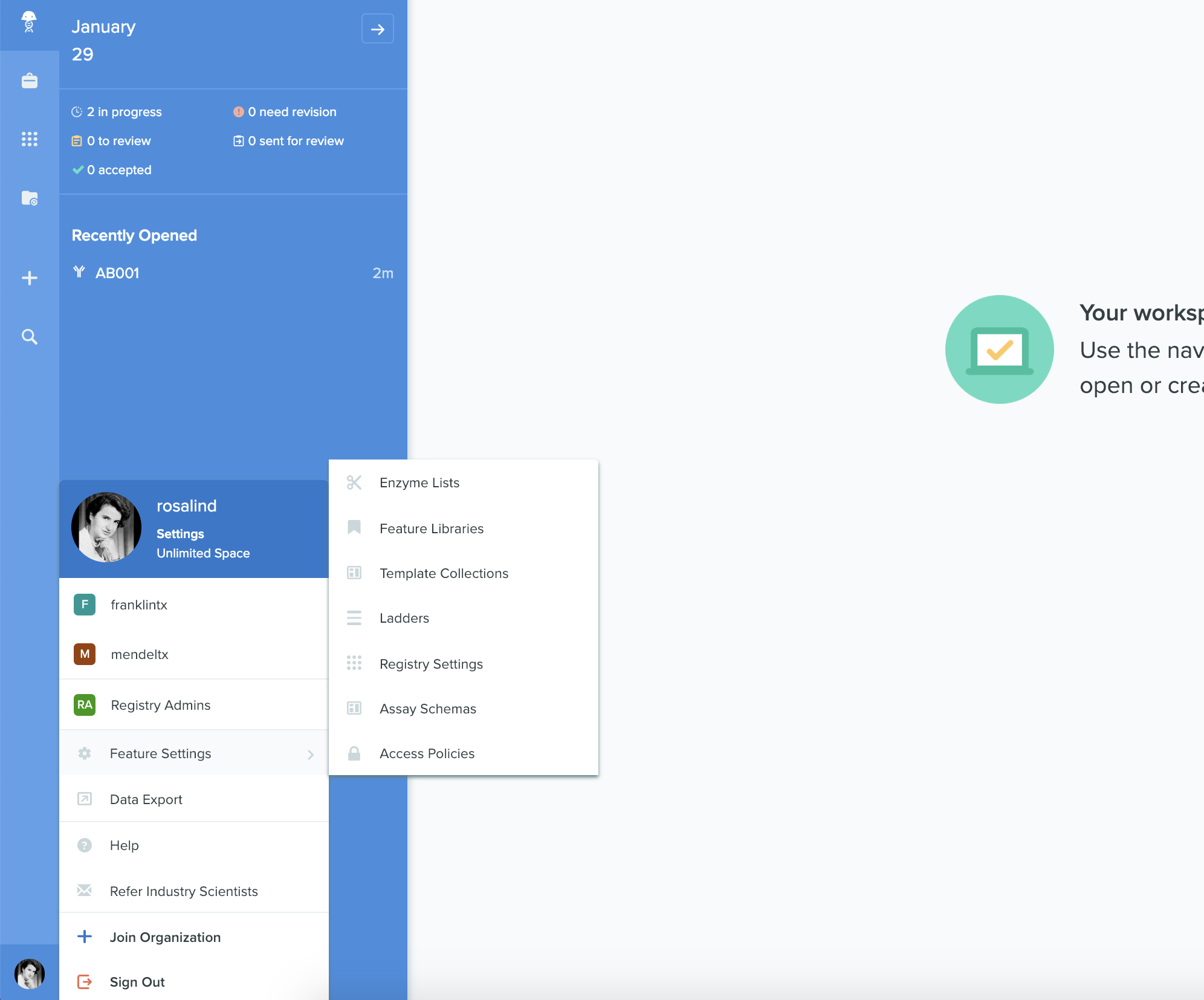
Task: Switch to franklintx organization
Action: point(194,605)
